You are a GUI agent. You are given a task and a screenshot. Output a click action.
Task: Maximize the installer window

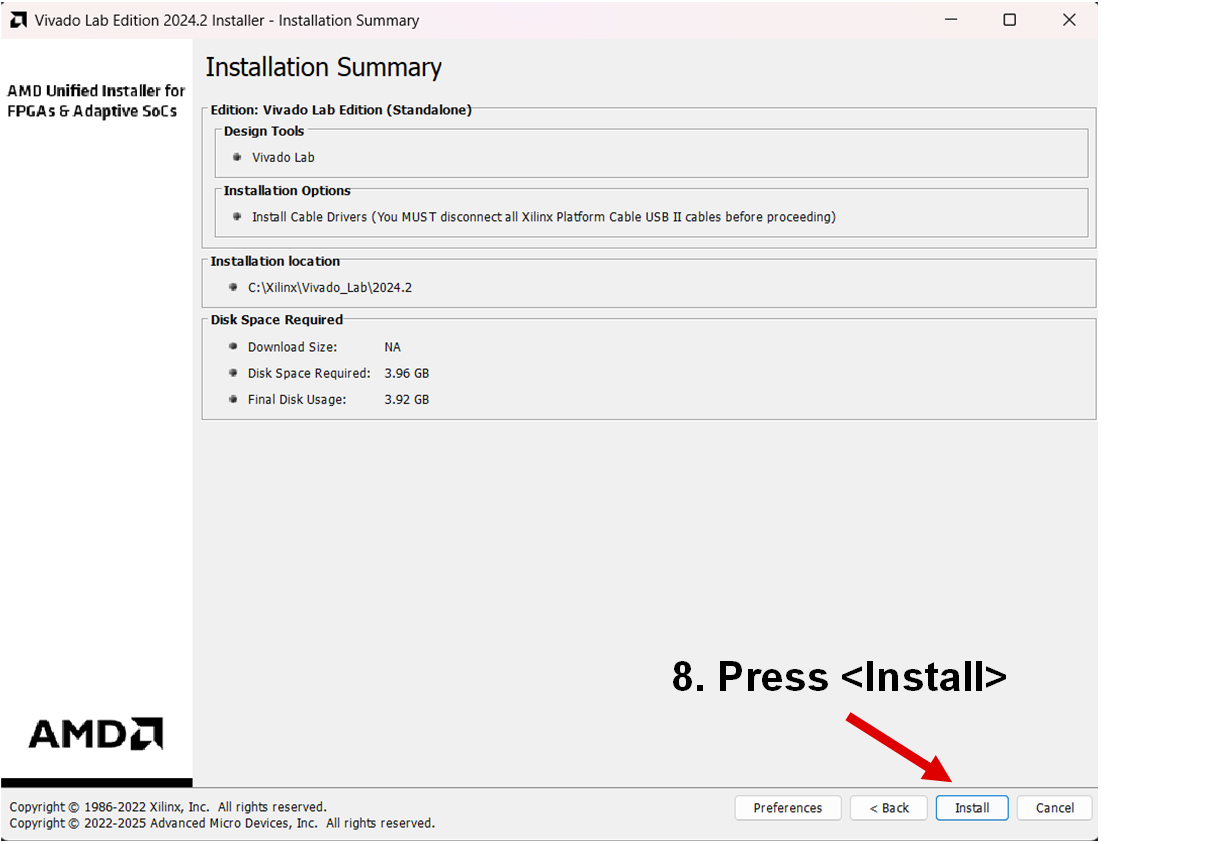[x=1009, y=20]
